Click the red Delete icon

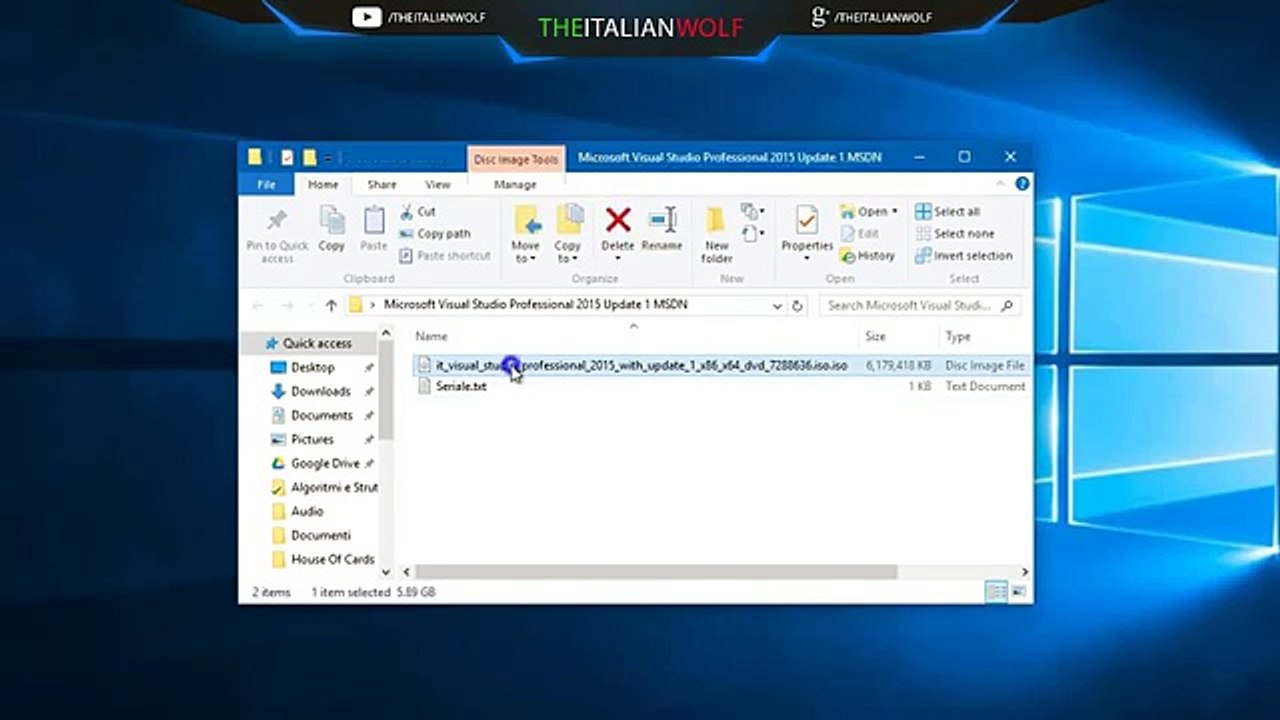618,220
